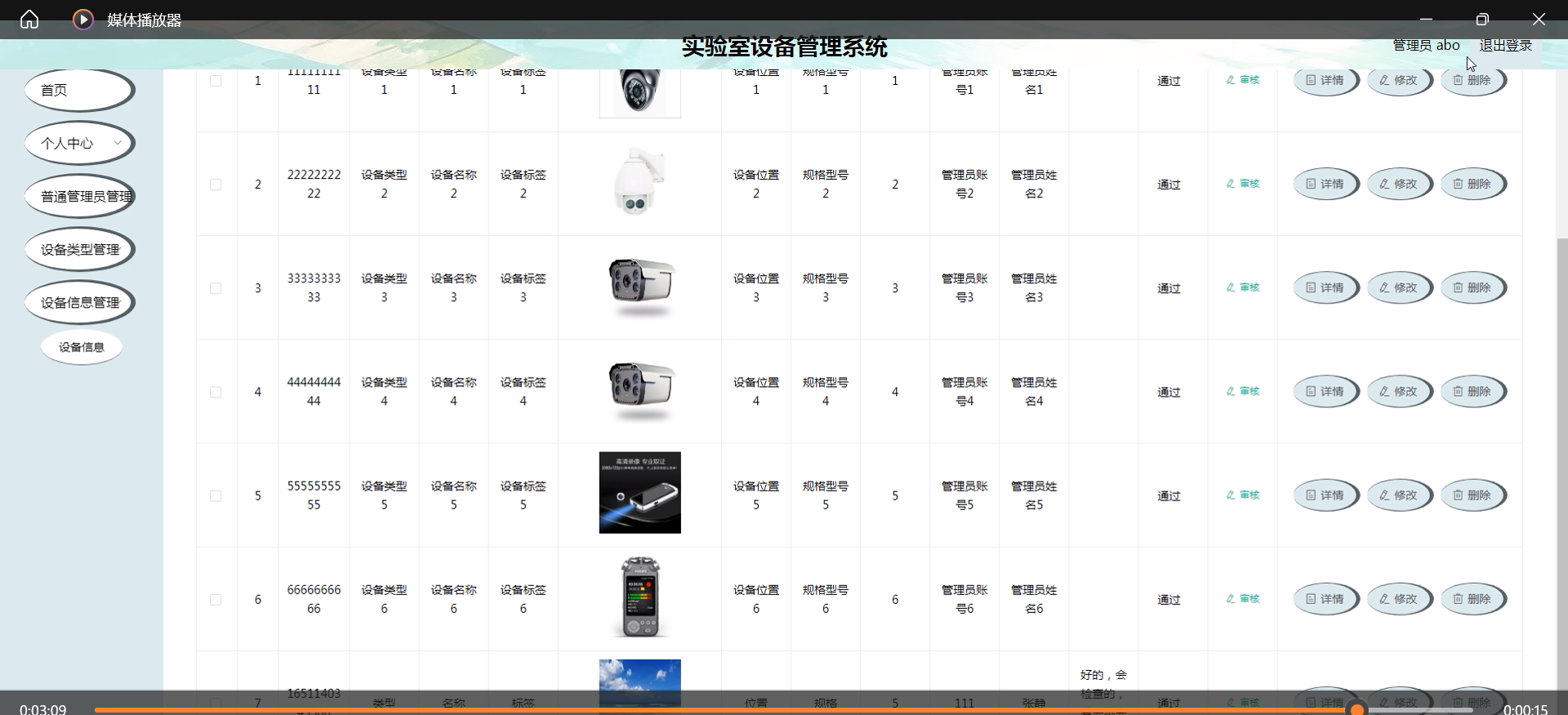This screenshot has height=715, width=1568.
Task: Click the video progress slider knob
Action: (x=1357, y=709)
